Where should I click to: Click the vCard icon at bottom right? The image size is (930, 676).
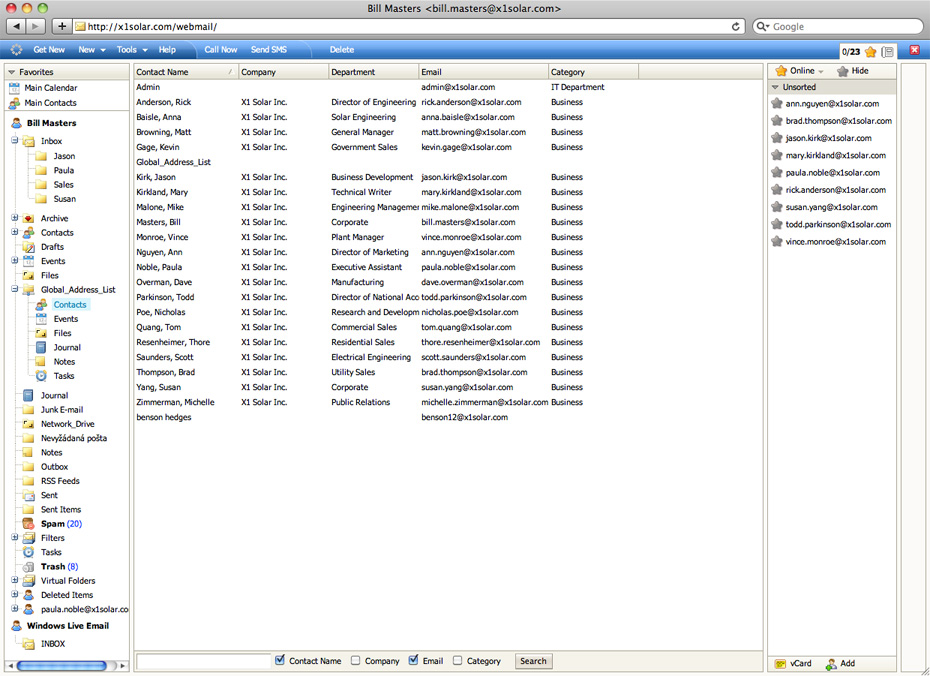click(x=780, y=664)
